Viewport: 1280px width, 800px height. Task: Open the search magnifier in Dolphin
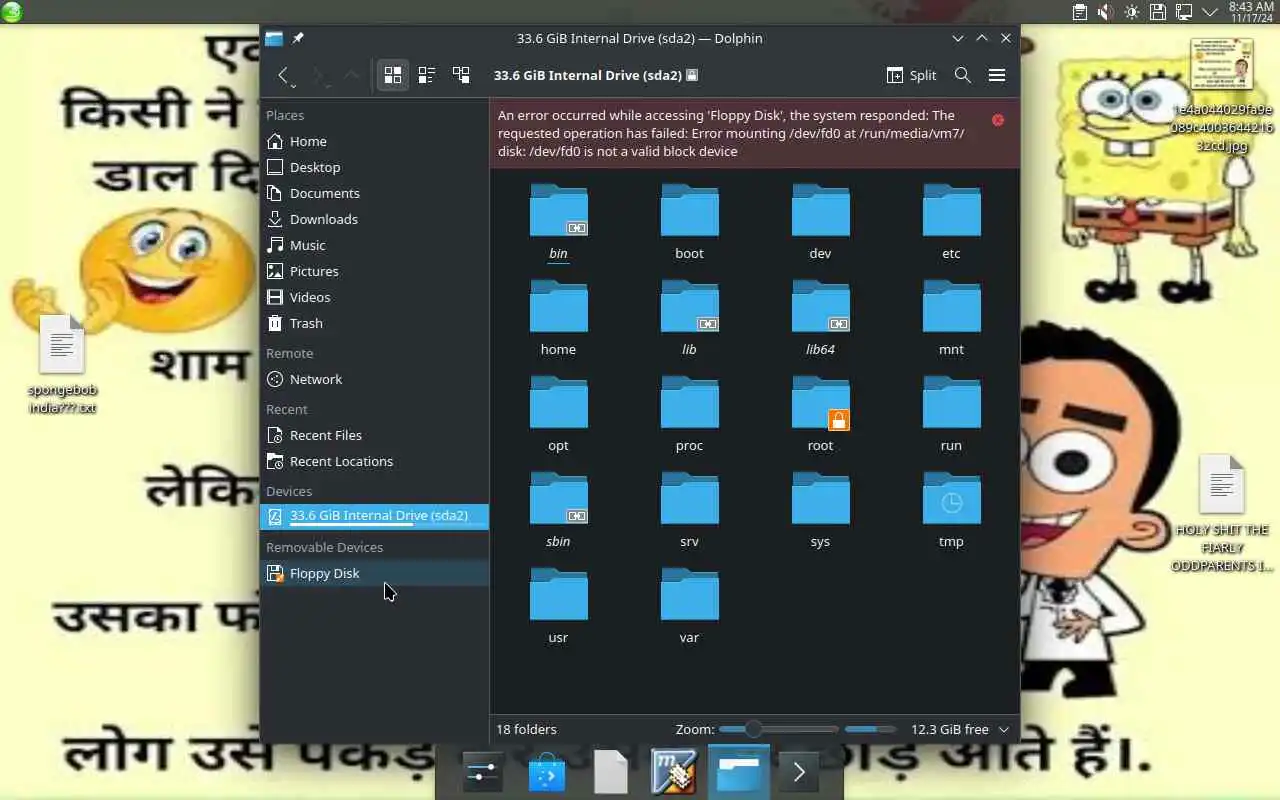click(962, 75)
